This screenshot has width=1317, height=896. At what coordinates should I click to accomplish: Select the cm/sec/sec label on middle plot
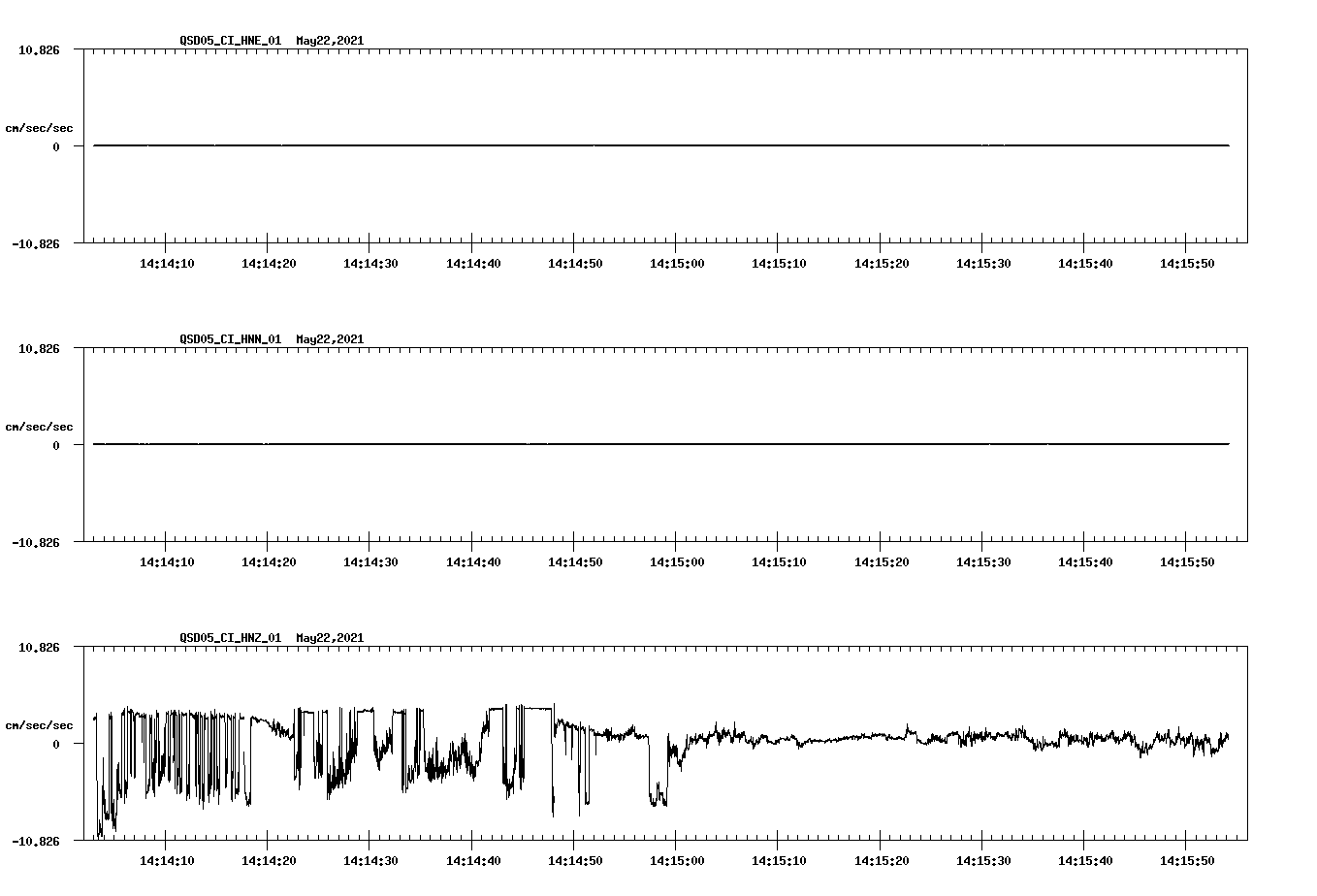(x=37, y=425)
